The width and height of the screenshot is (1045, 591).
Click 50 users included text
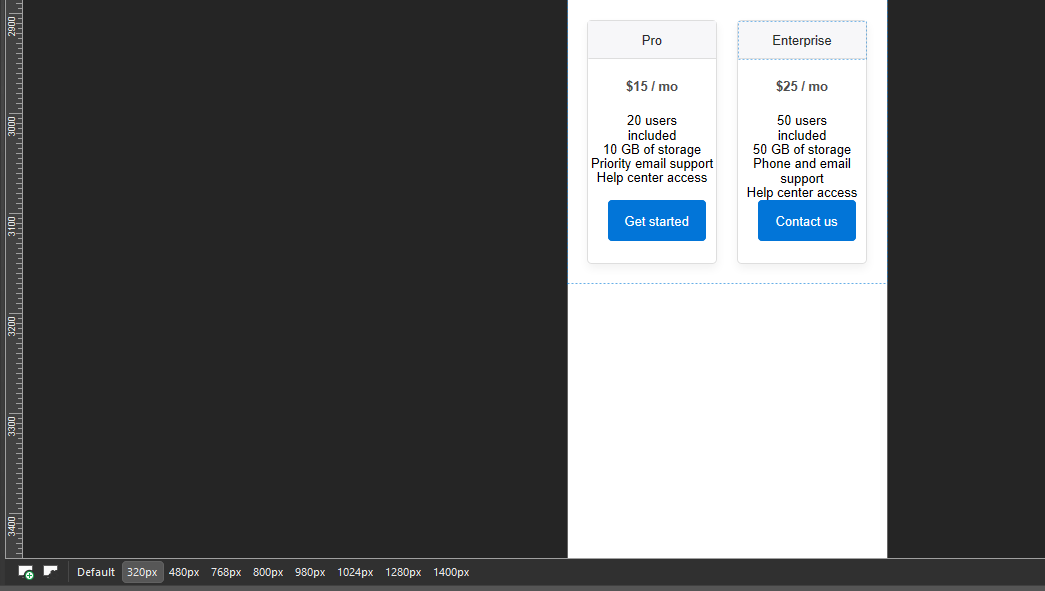pos(802,128)
